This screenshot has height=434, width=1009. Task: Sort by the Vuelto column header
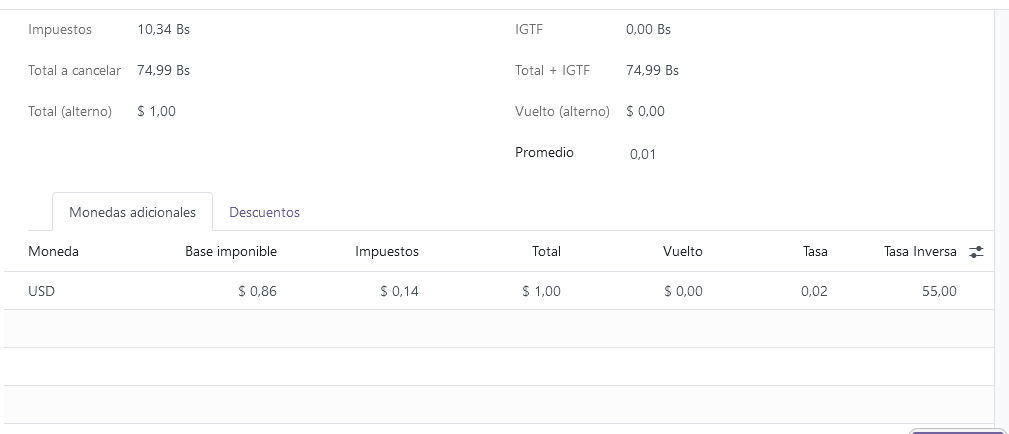[x=683, y=252]
